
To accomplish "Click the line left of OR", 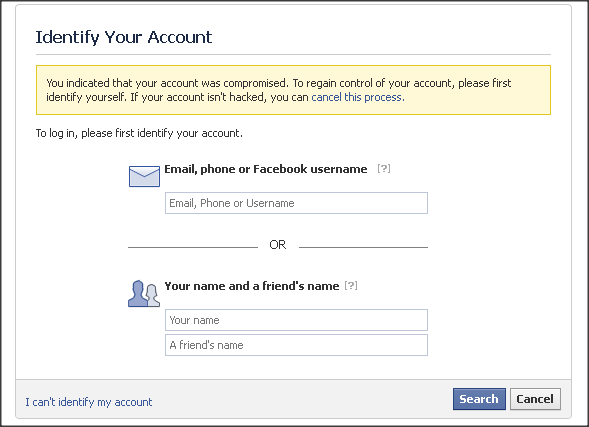I will tap(193, 247).
